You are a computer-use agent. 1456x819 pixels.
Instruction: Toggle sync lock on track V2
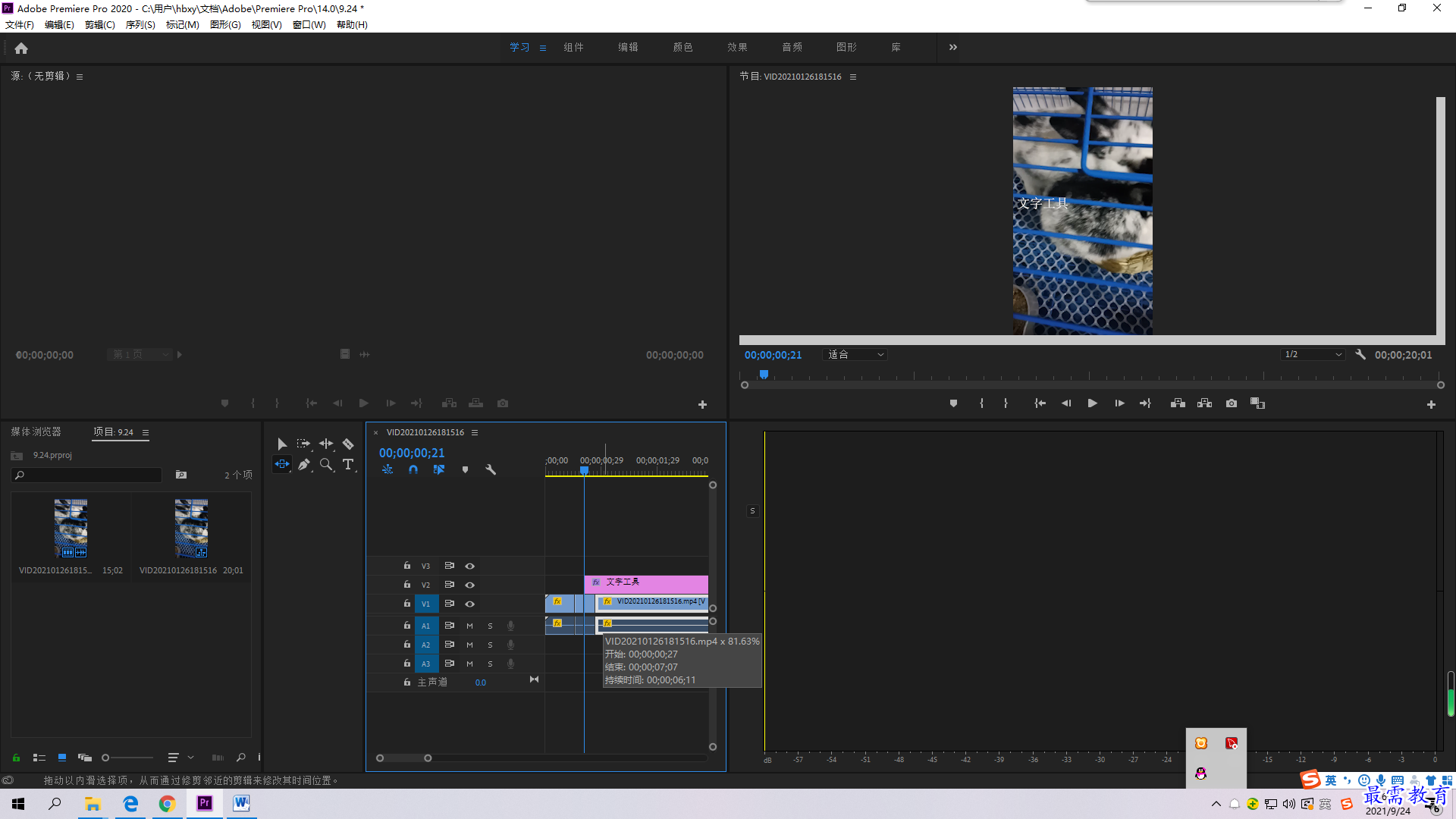click(x=450, y=585)
